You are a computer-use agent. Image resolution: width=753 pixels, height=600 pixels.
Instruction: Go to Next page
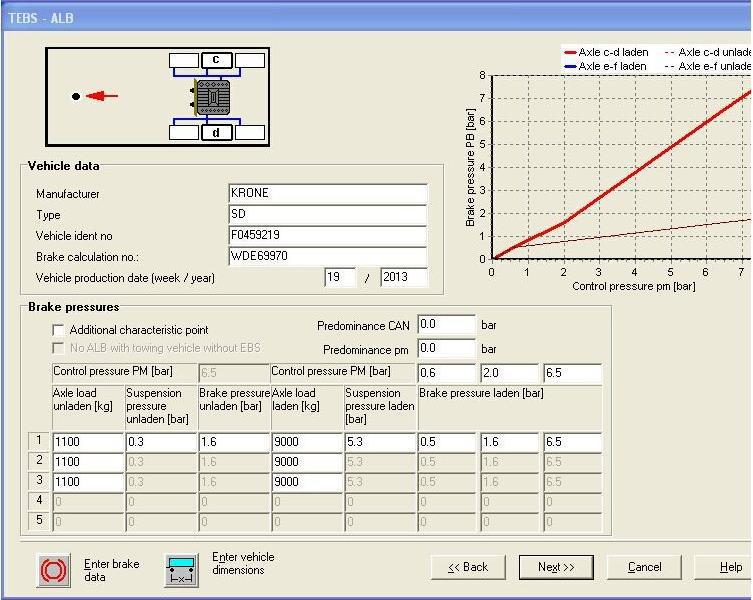tap(556, 567)
